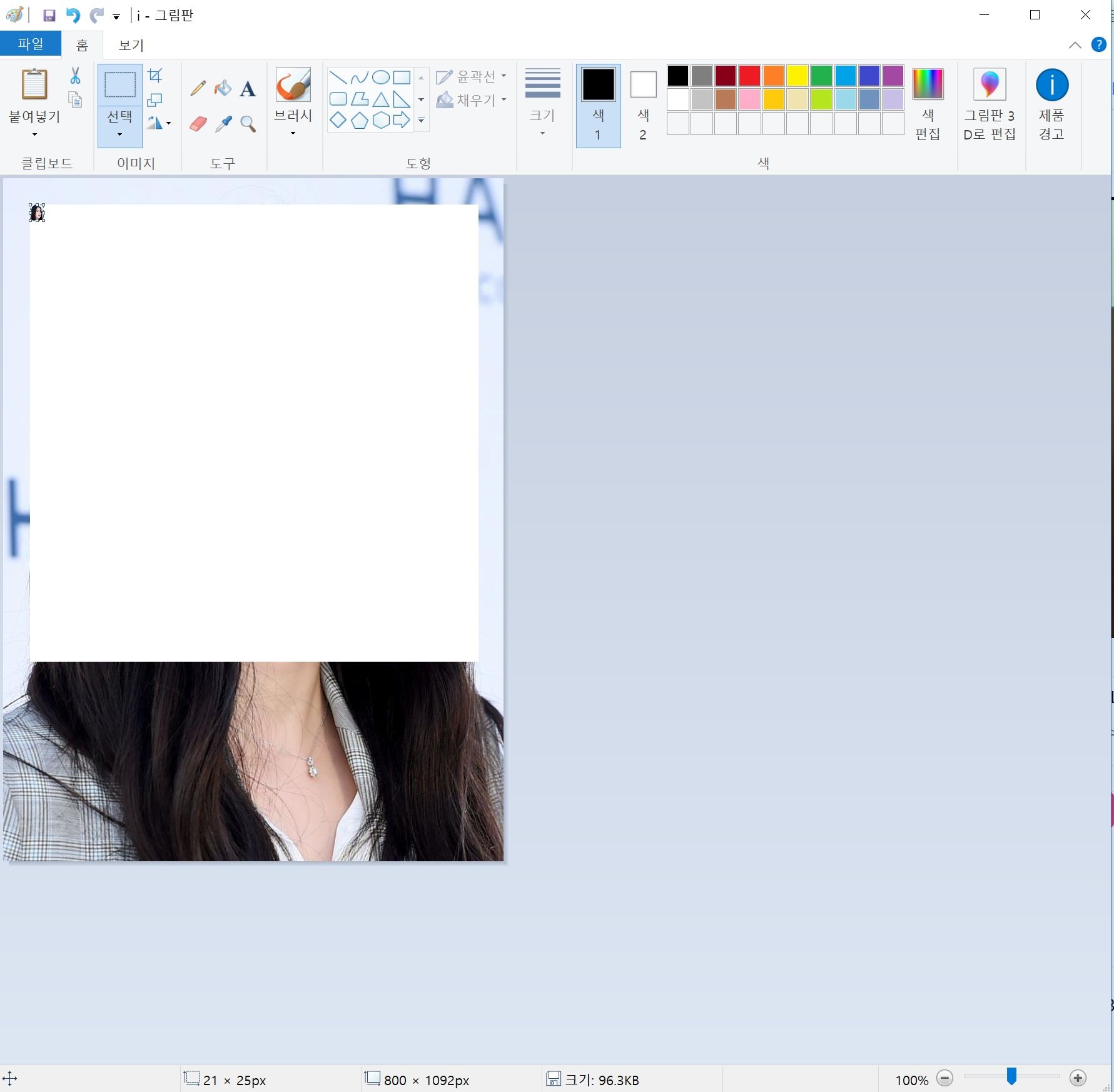Pick the red color swatch
The image size is (1114, 1092).
(749, 76)
